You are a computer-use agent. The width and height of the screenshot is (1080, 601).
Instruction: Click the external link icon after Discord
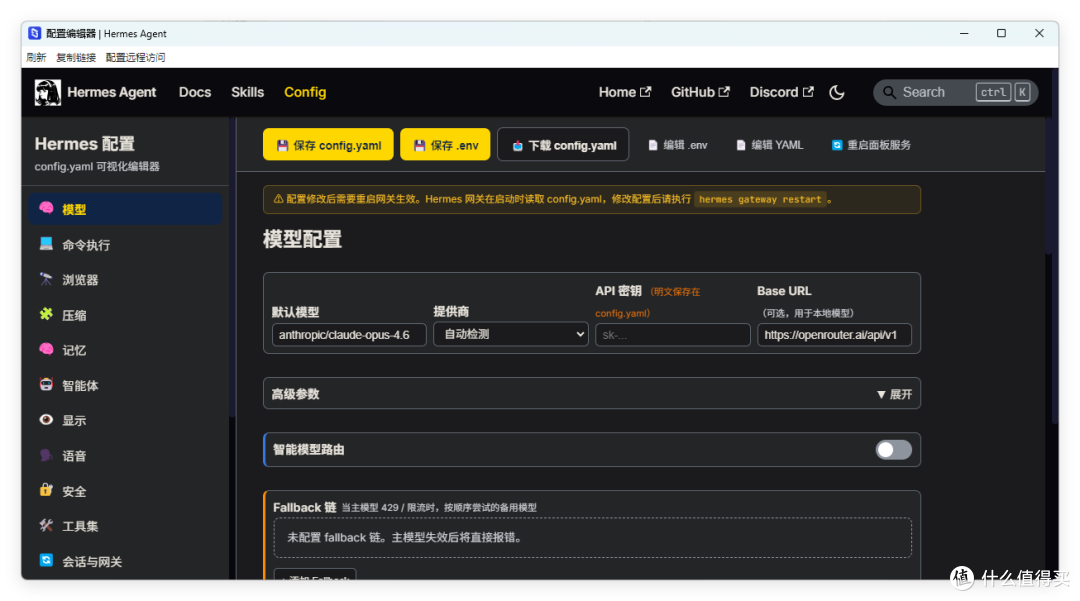point(808,92)
